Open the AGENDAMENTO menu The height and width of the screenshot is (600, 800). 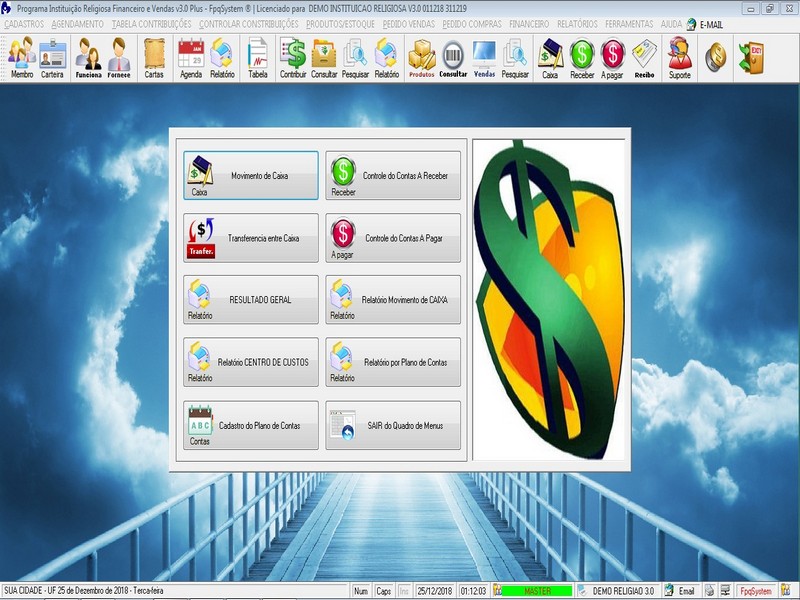coord(78,24)
